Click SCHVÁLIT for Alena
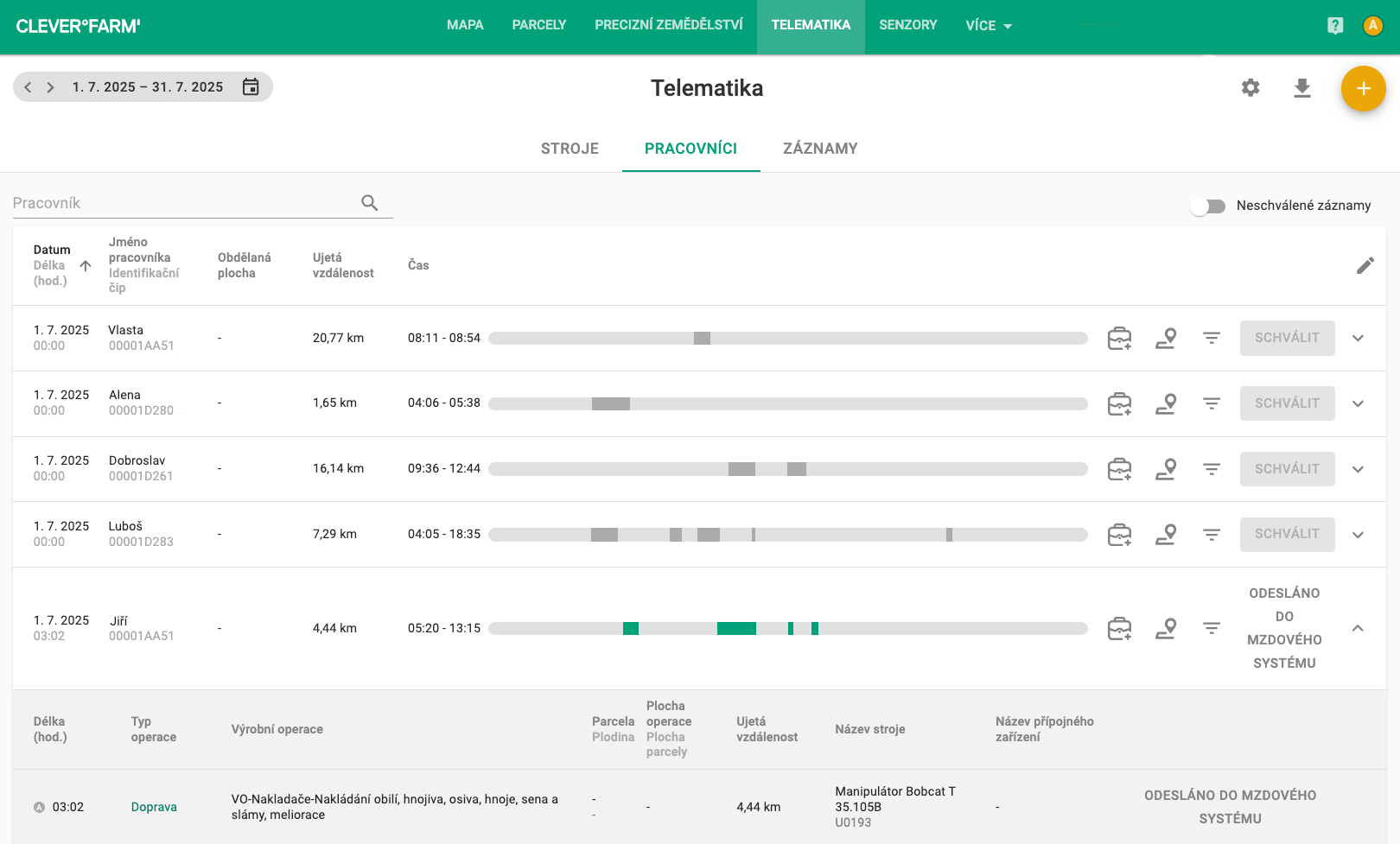 pos(1287,403)
